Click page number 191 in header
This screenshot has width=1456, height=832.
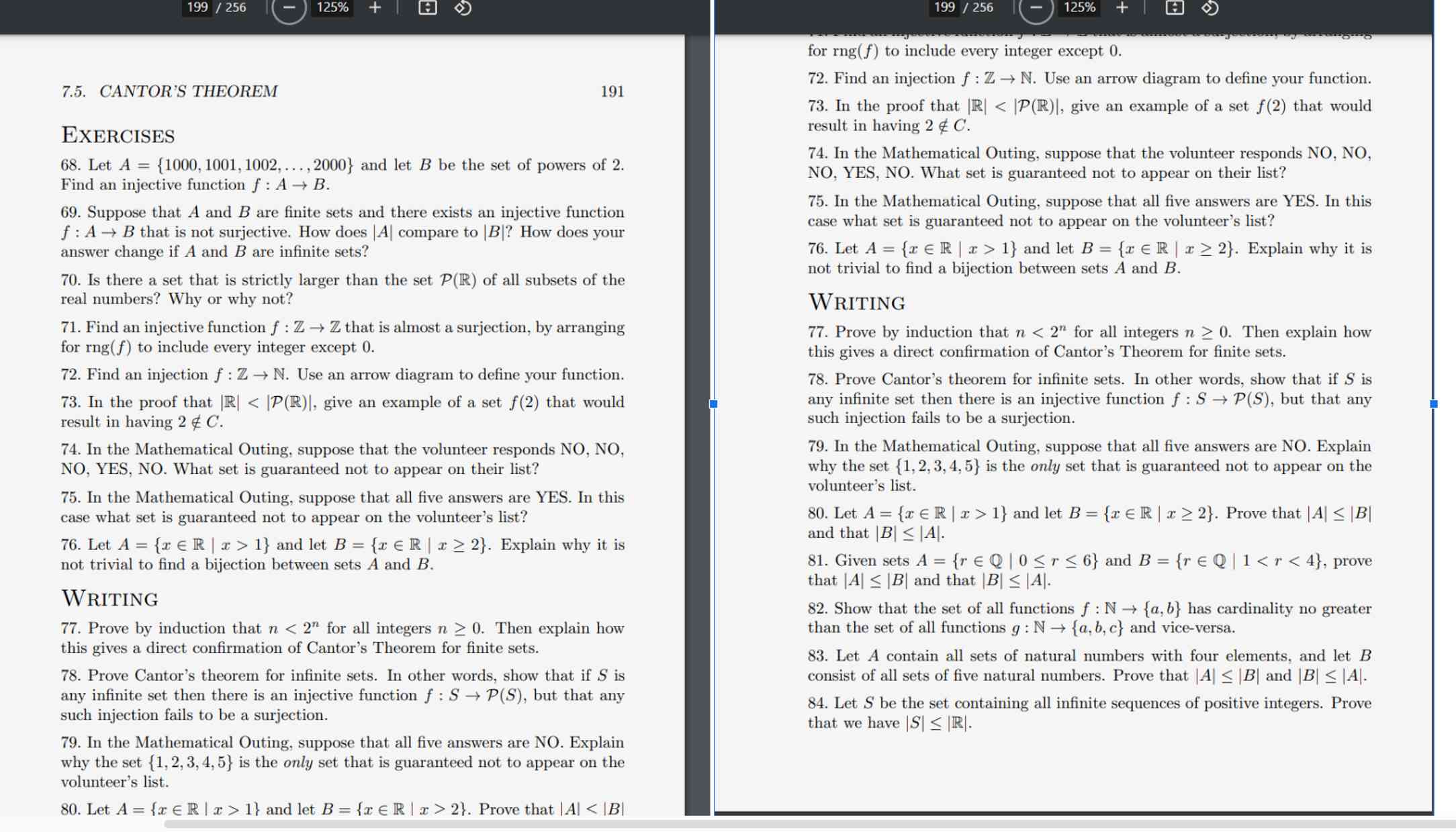click(612, 91)
